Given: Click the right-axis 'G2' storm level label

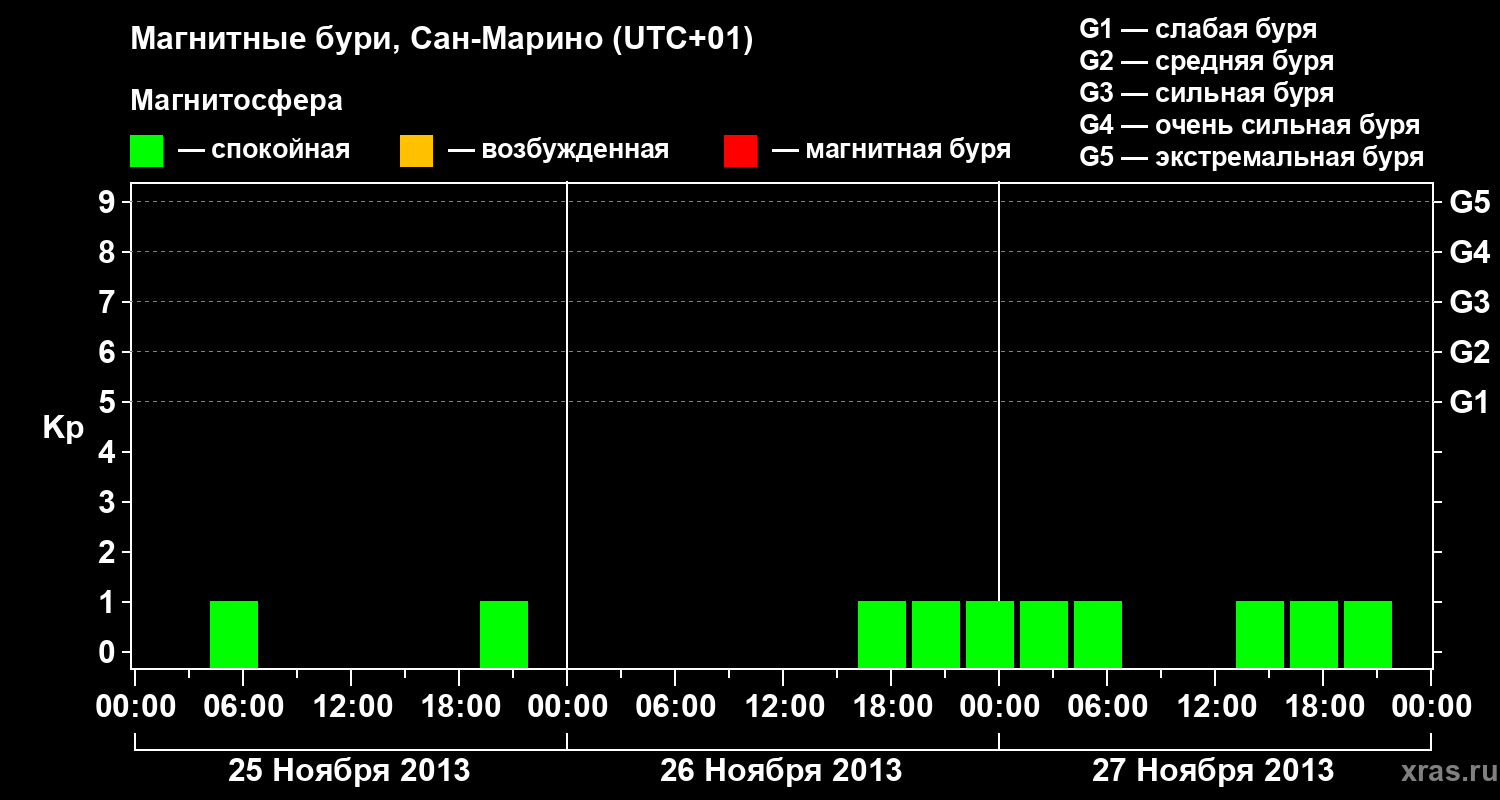Looking at the screenshot, I should tap(1470, 352).
